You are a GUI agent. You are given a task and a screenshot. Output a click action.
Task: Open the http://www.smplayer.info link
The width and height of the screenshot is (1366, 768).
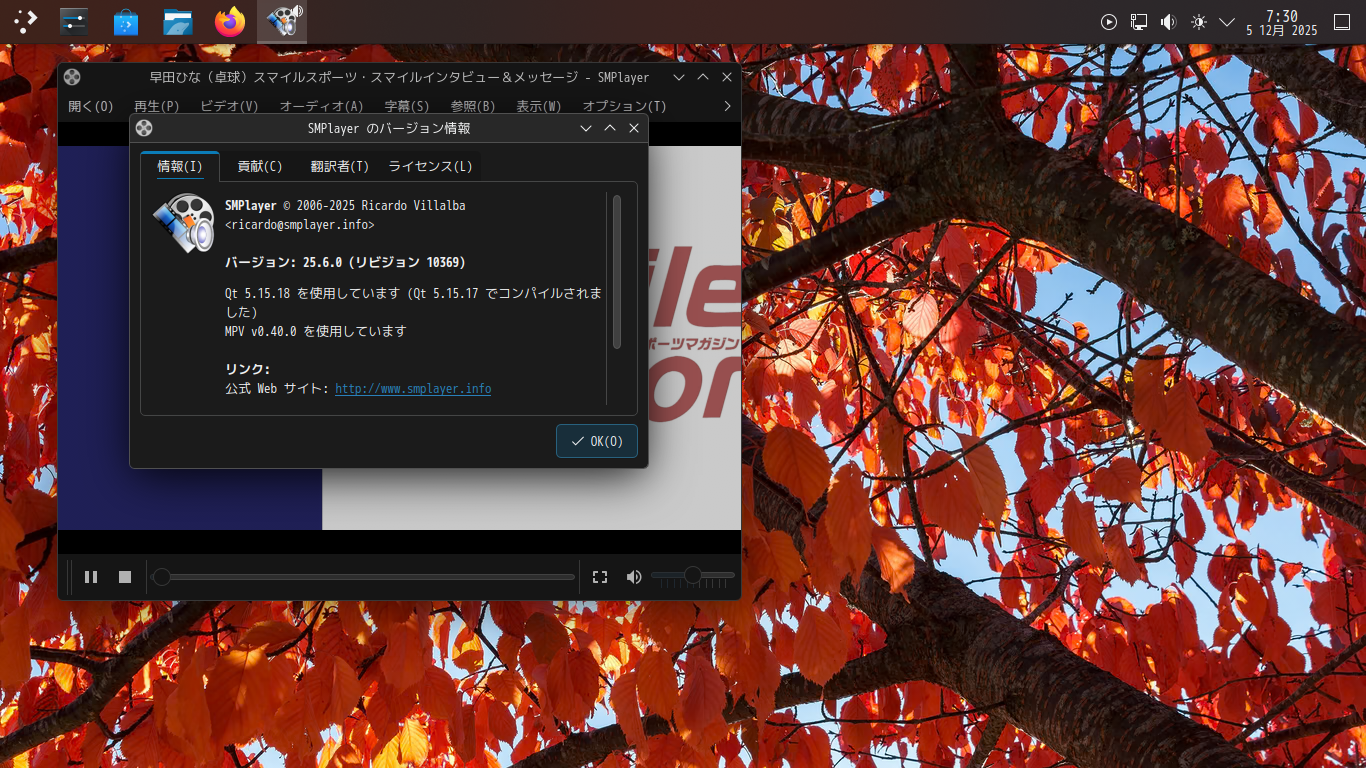click(413, 389)
